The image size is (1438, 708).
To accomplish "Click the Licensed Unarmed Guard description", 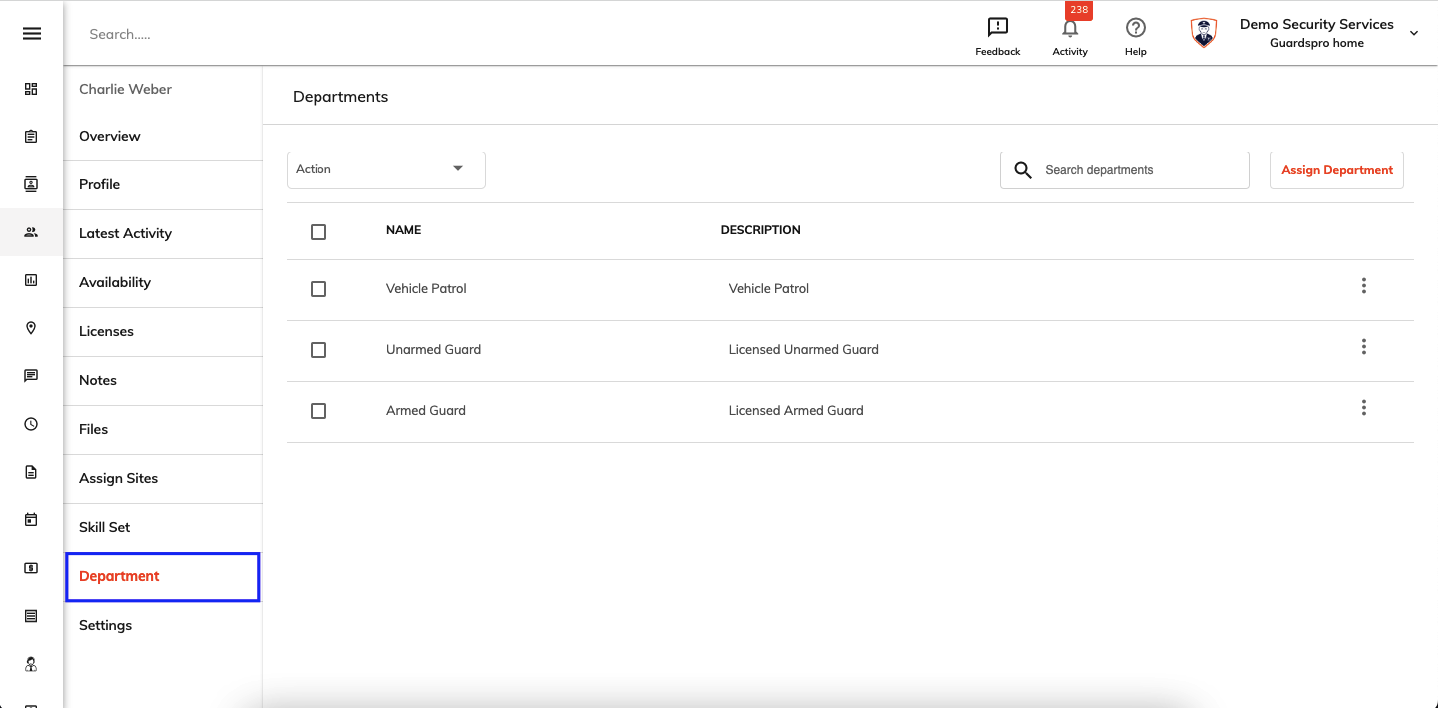I will coord(804,349).
